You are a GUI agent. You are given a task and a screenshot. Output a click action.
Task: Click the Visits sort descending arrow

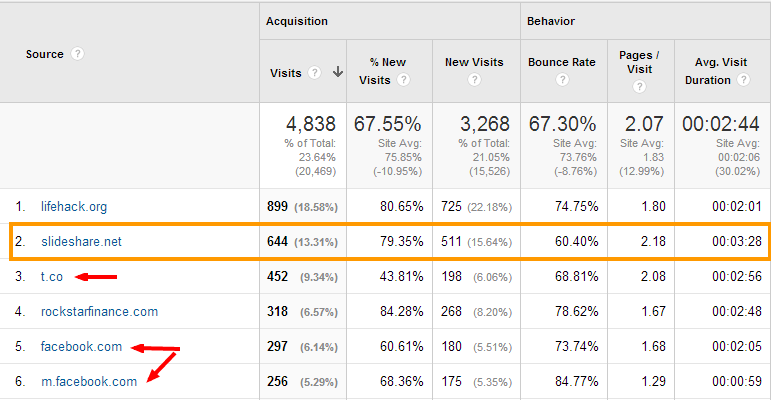338,72
